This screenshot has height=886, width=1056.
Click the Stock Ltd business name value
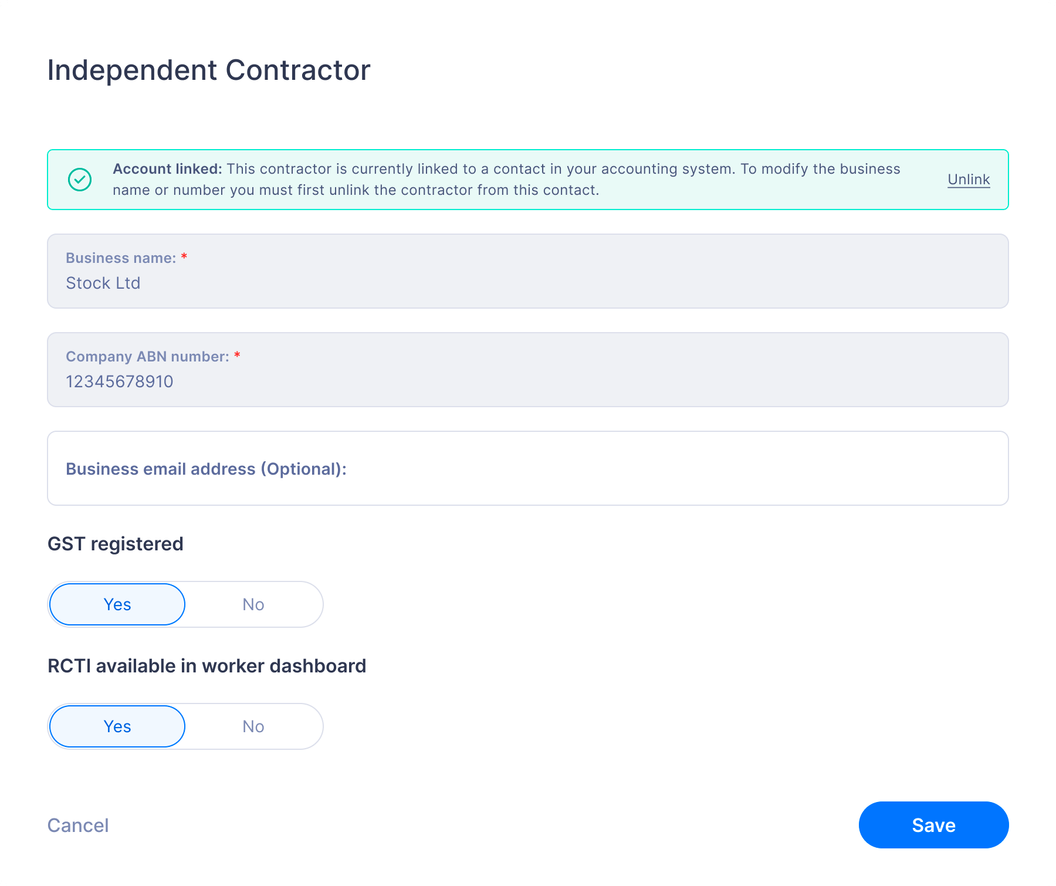[103, 283]
